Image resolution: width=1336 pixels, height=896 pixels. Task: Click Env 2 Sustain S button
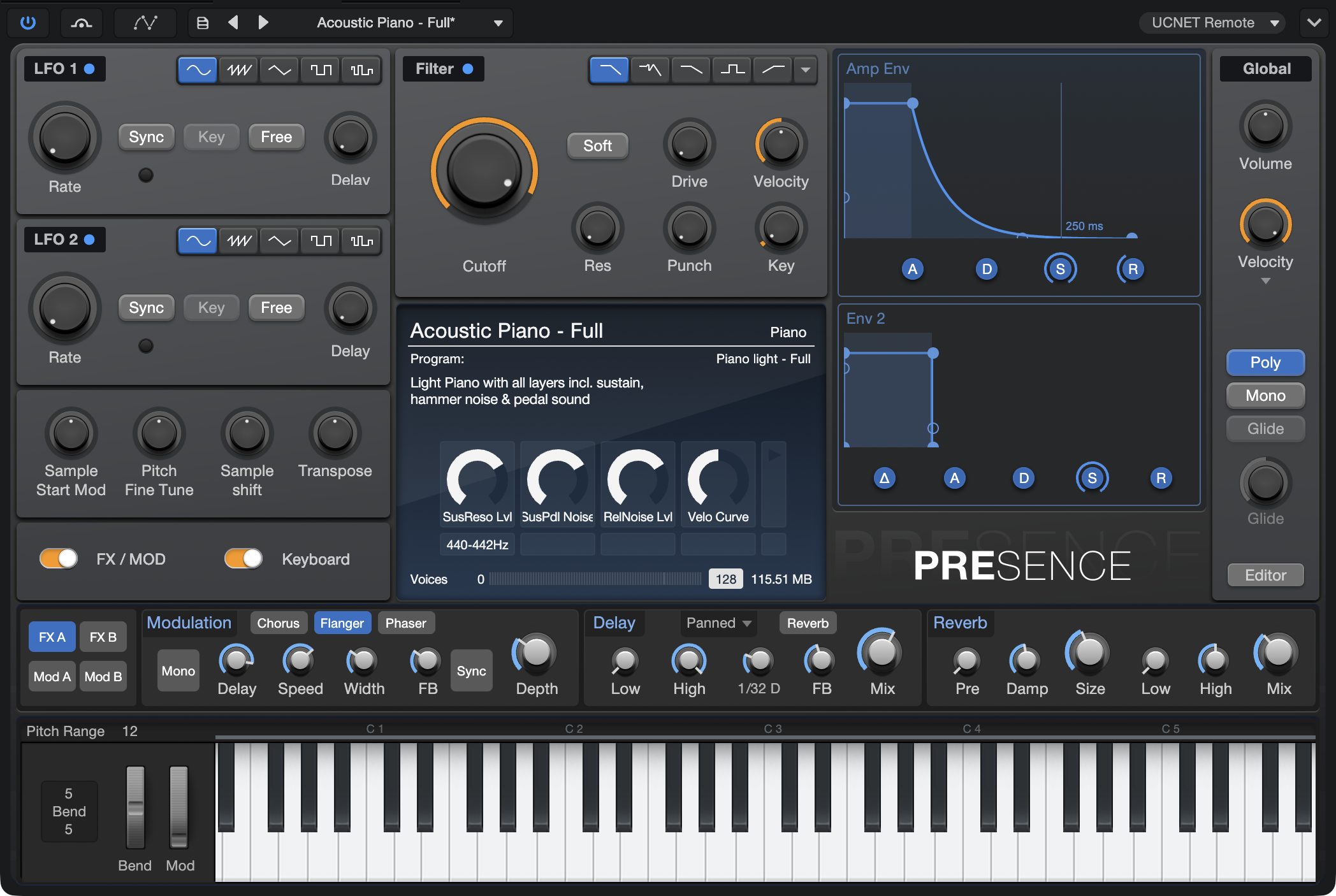tap(1093, 478)
